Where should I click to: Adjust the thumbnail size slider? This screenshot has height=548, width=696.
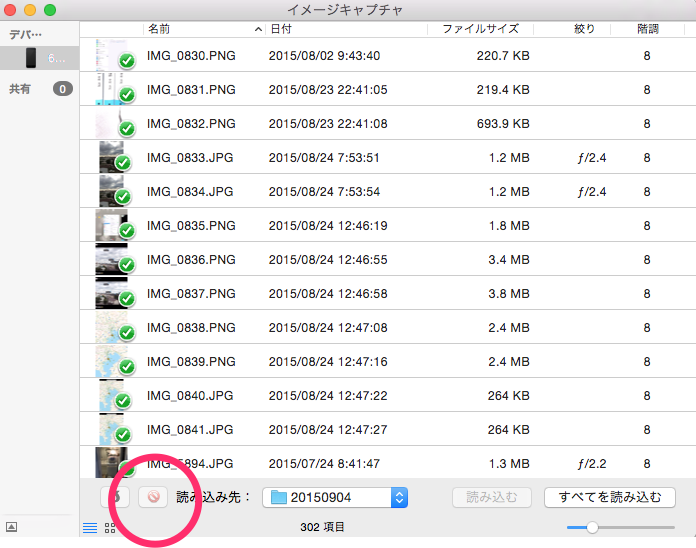click(x=592, y=527)
